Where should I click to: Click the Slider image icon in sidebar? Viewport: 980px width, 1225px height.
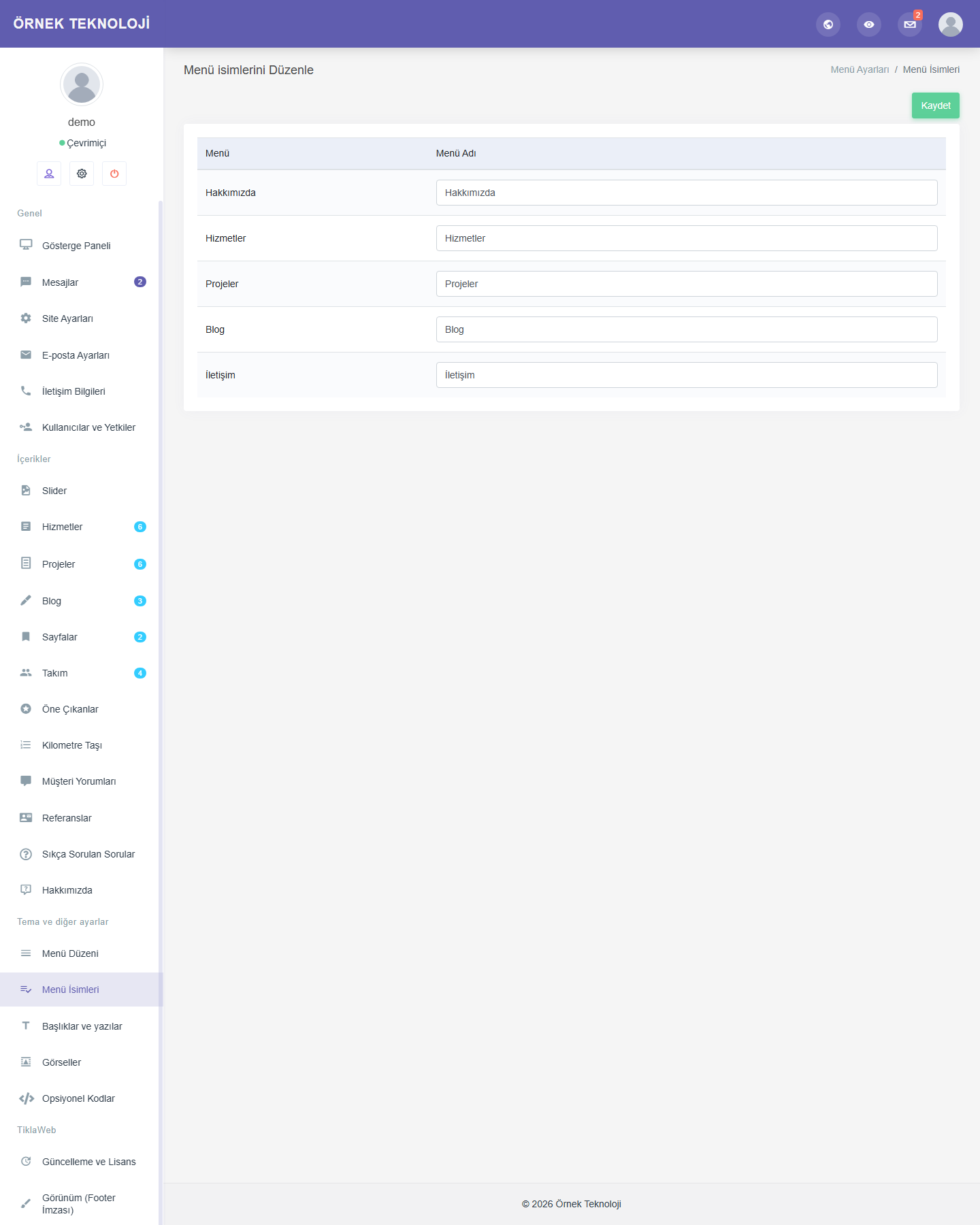click(26, 490)
